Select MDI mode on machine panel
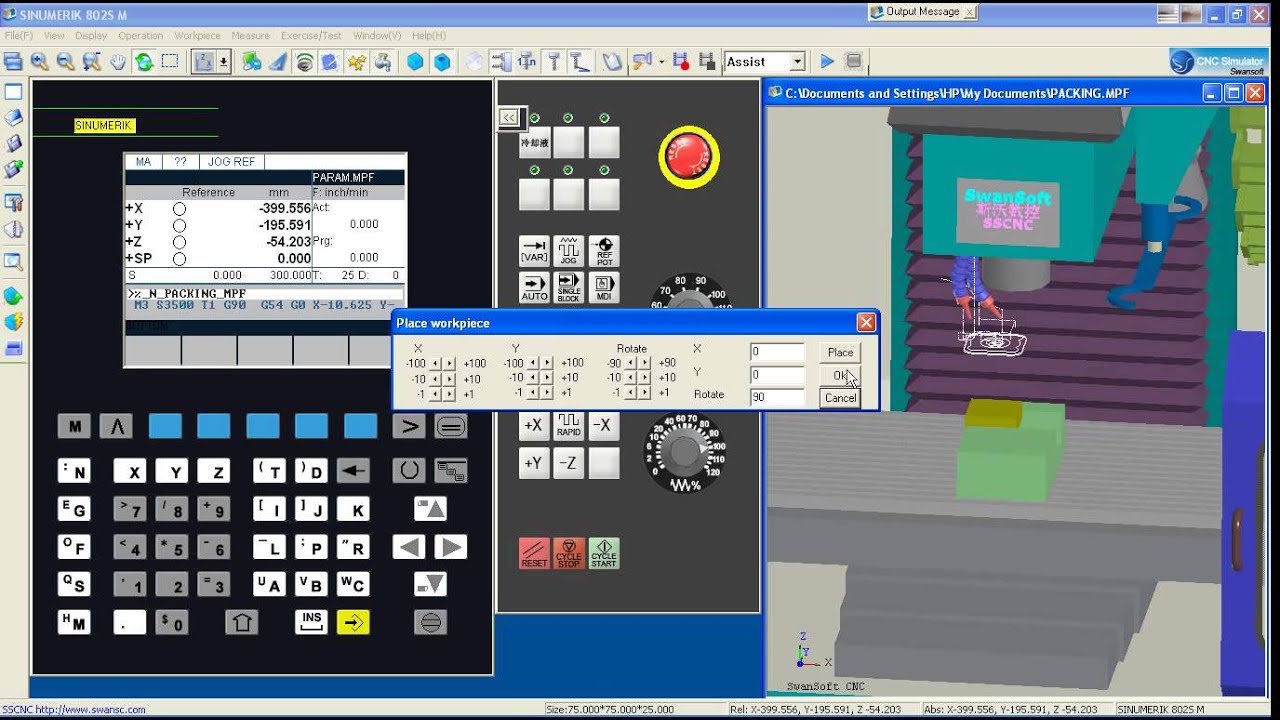Image resolution: width=1280 pixels, height=720 pixels. pos(604,288)
